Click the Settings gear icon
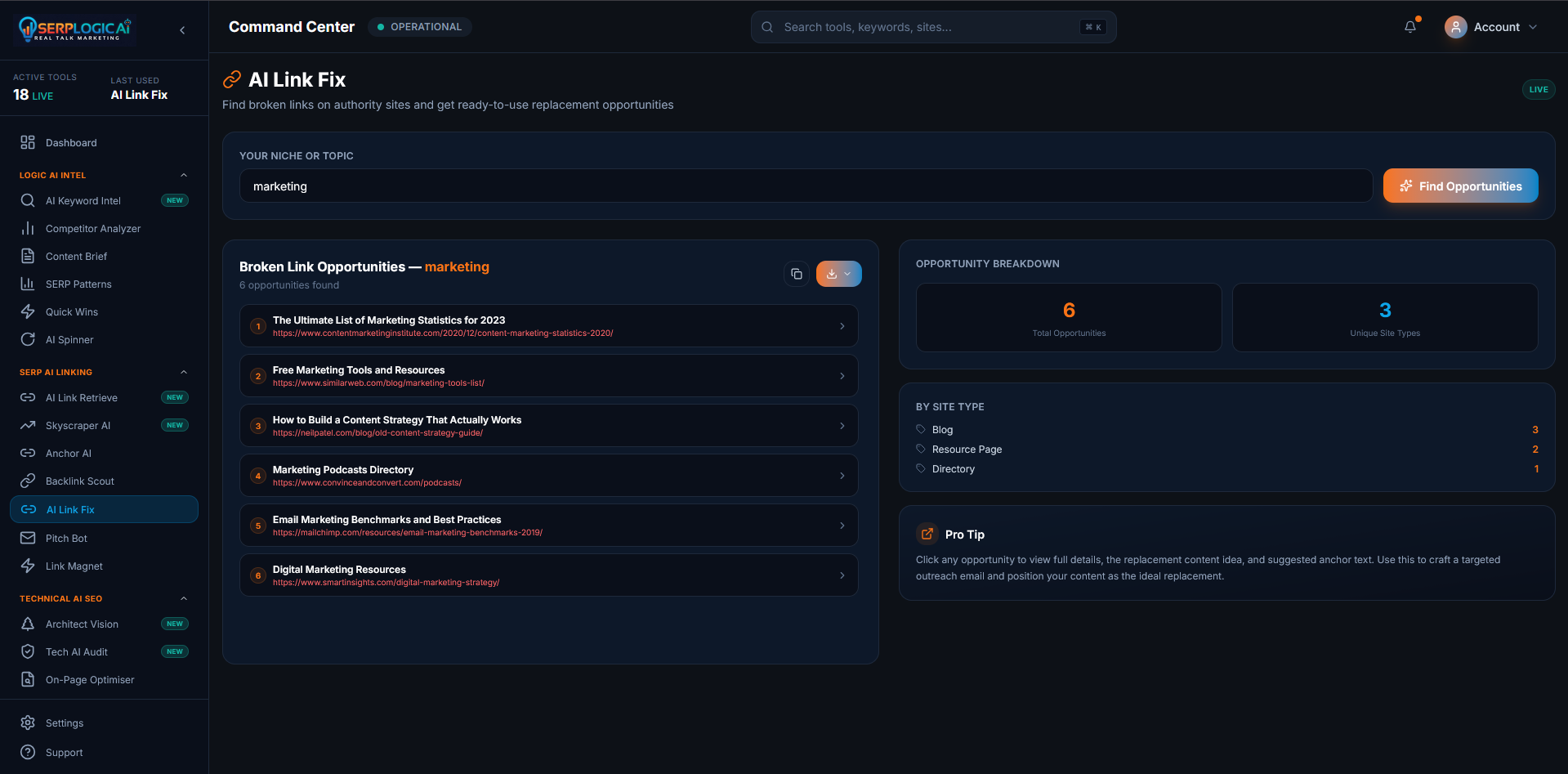This screenshot has width=1568, height=774. point(28,723)
